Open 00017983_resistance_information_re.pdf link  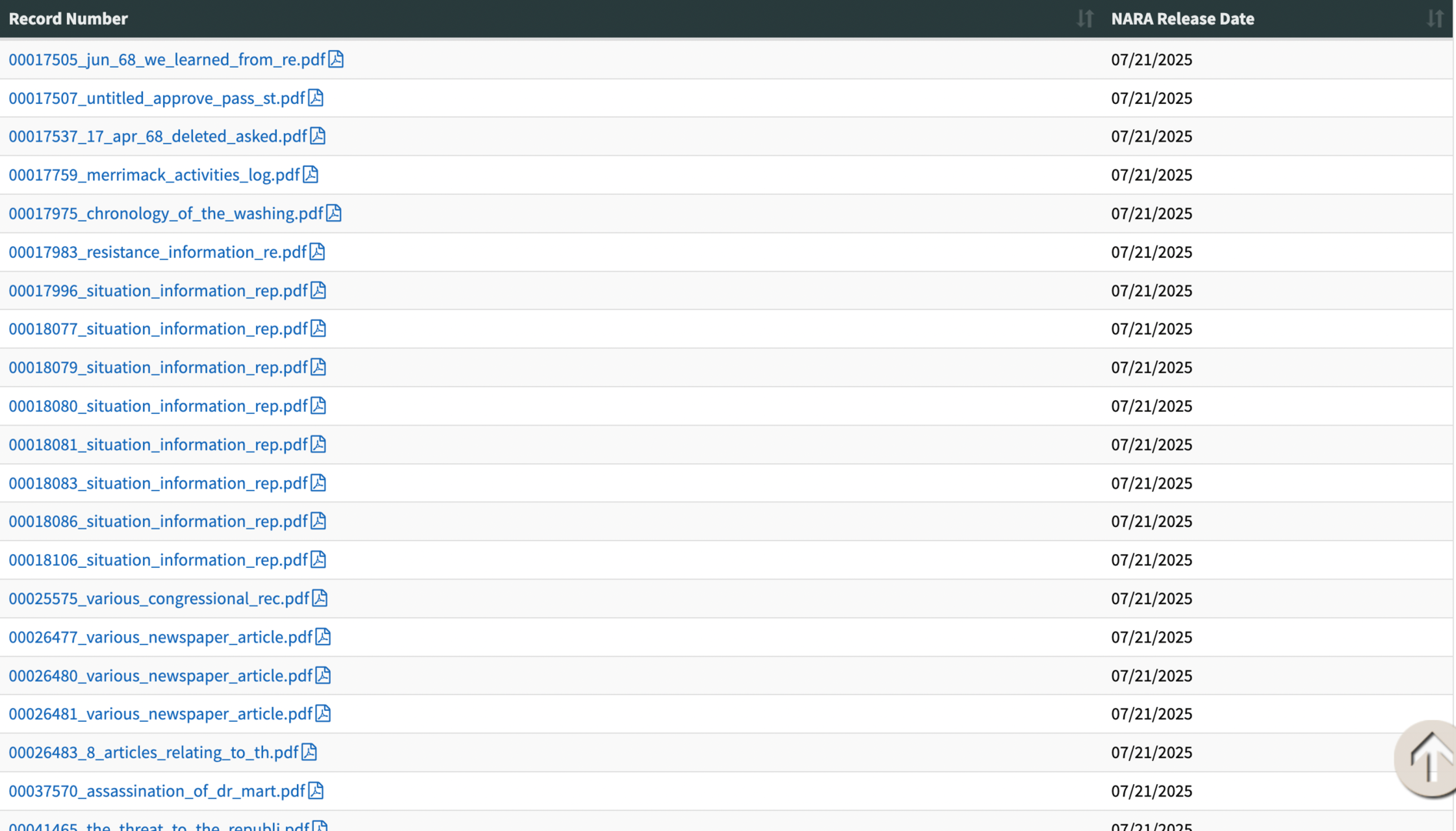click(x=158, y=252)
